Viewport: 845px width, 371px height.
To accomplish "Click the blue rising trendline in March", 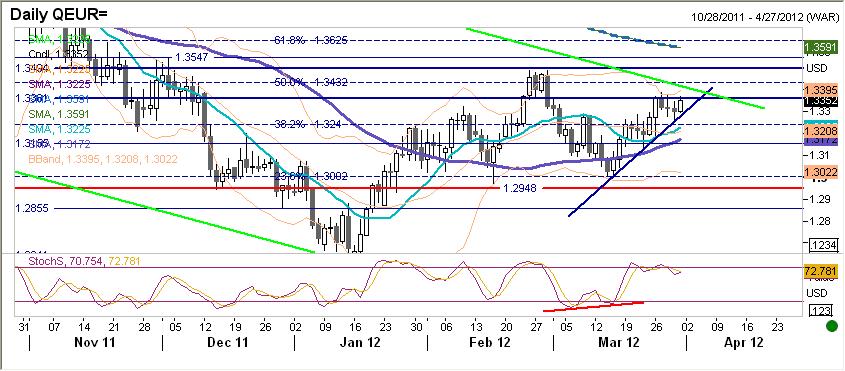I will 640,152.
